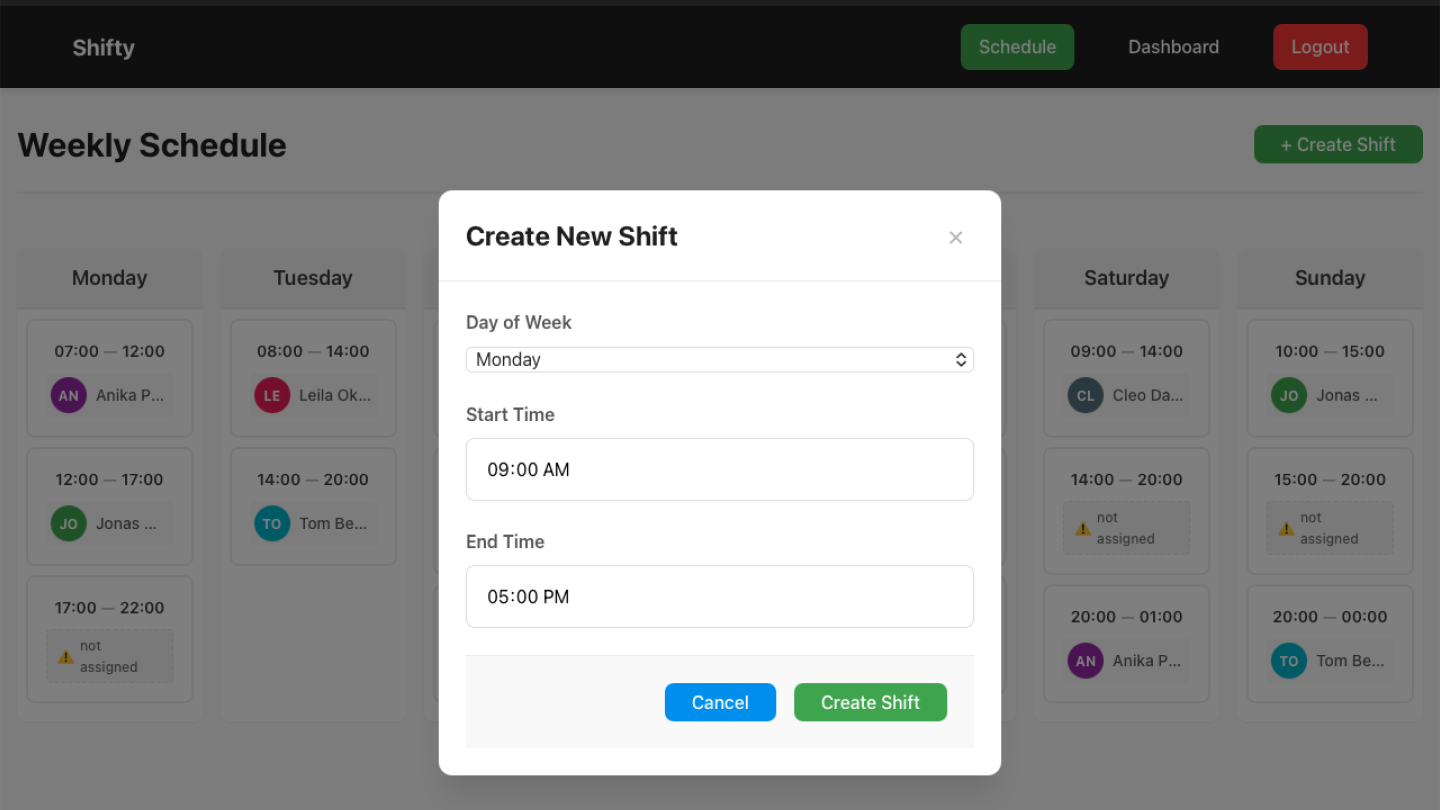Open the Dashboard page
Screen dimensions: 1440x810
[x=1173, y=46]
